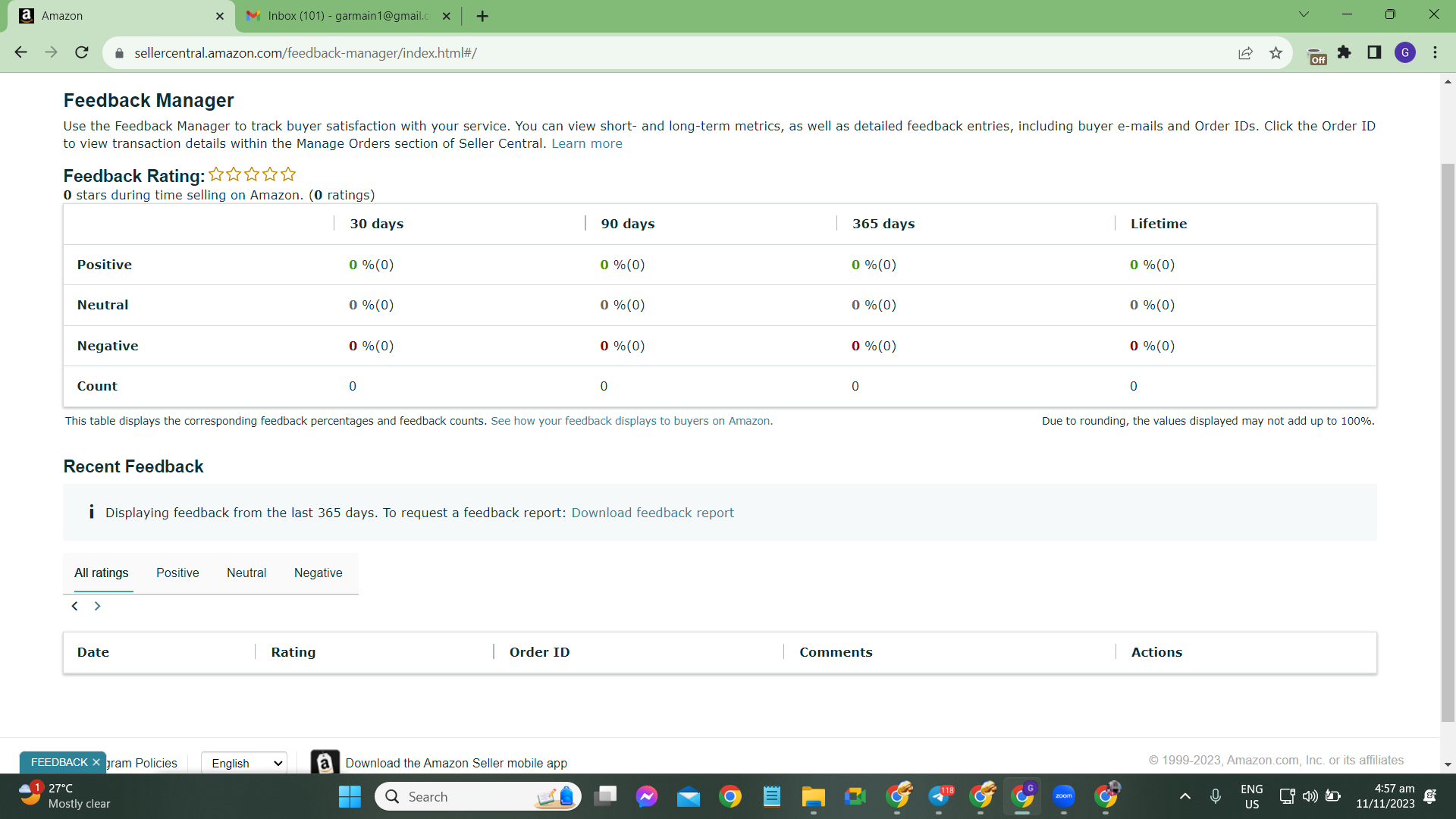Screen dimensions: 1456x819
Task: Switch to the Positive feedback tab
Action: pos(177,573)
